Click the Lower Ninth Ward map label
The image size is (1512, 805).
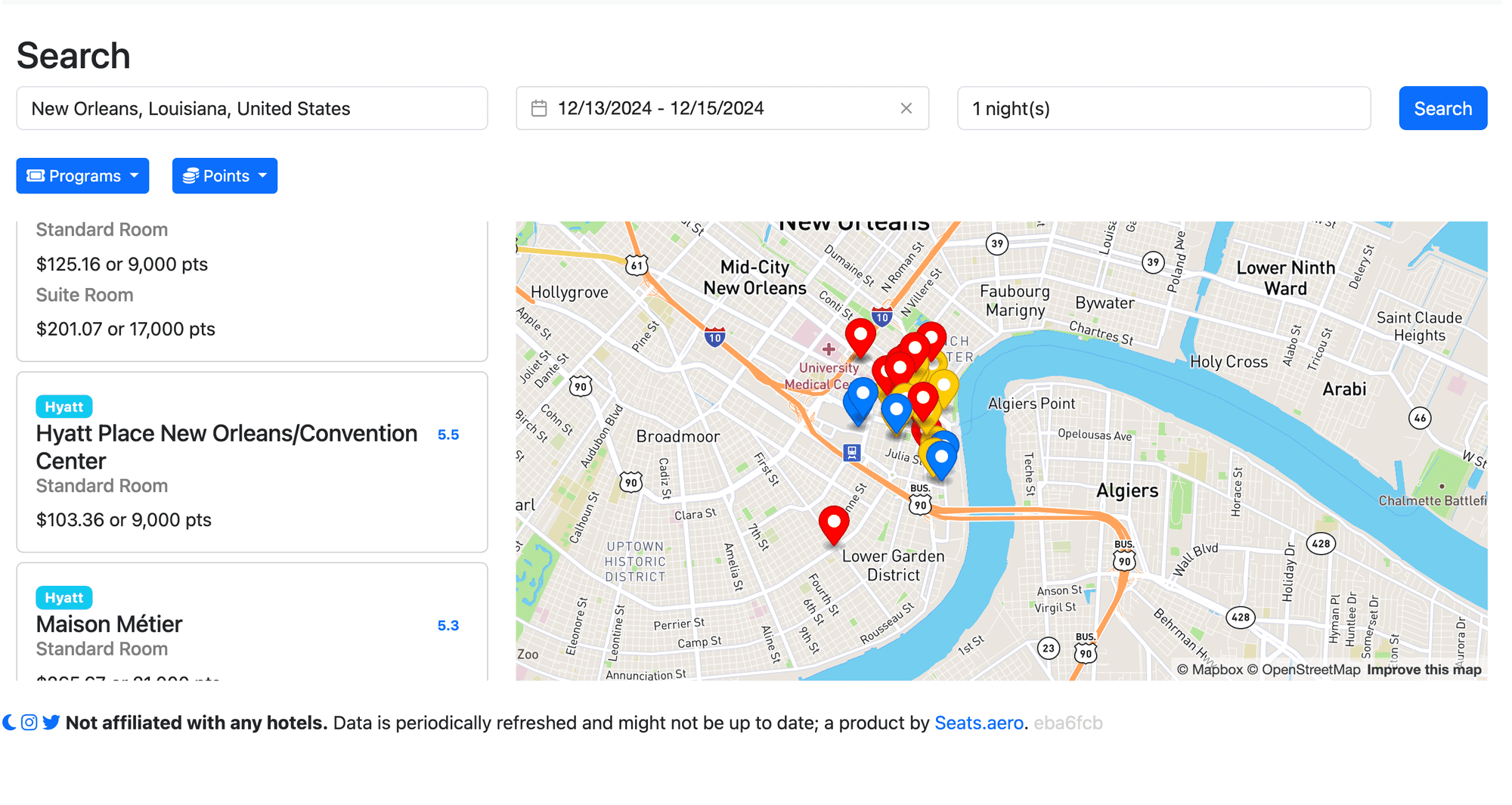coord(1285,278)
